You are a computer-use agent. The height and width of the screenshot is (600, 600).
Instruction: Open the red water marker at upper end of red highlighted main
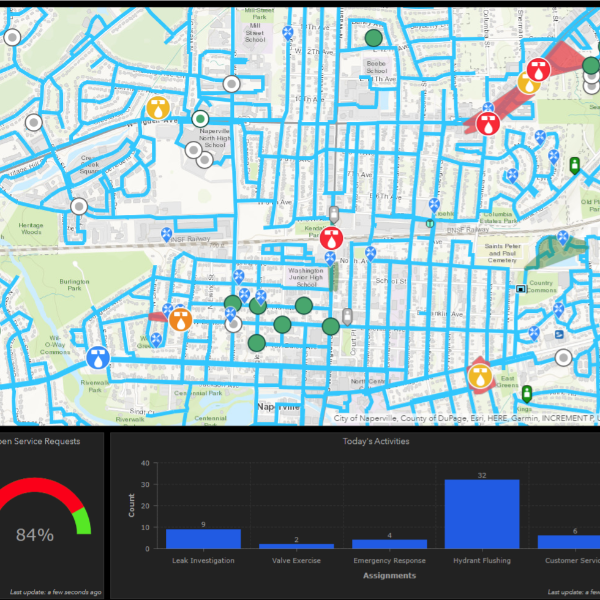(x=538, y=70)
